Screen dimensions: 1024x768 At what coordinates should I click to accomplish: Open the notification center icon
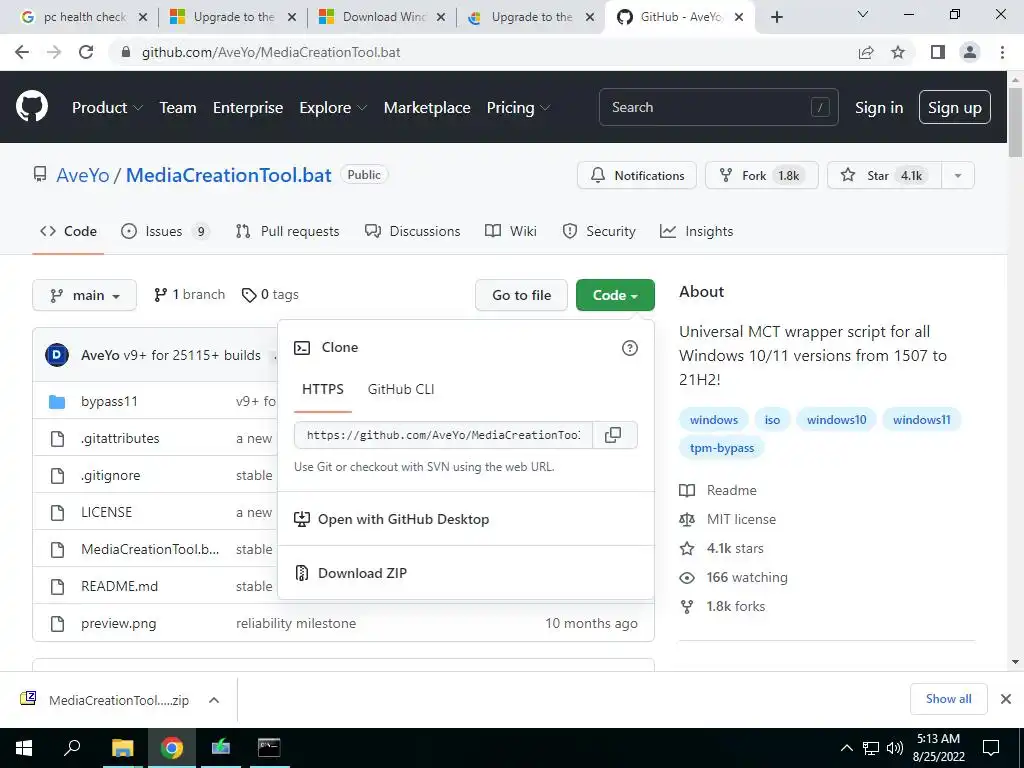coord(991,748)
